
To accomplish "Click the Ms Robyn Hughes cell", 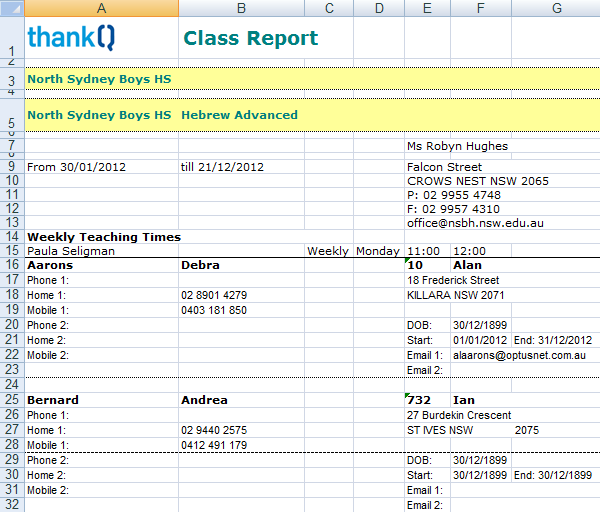I will point(457,146).
